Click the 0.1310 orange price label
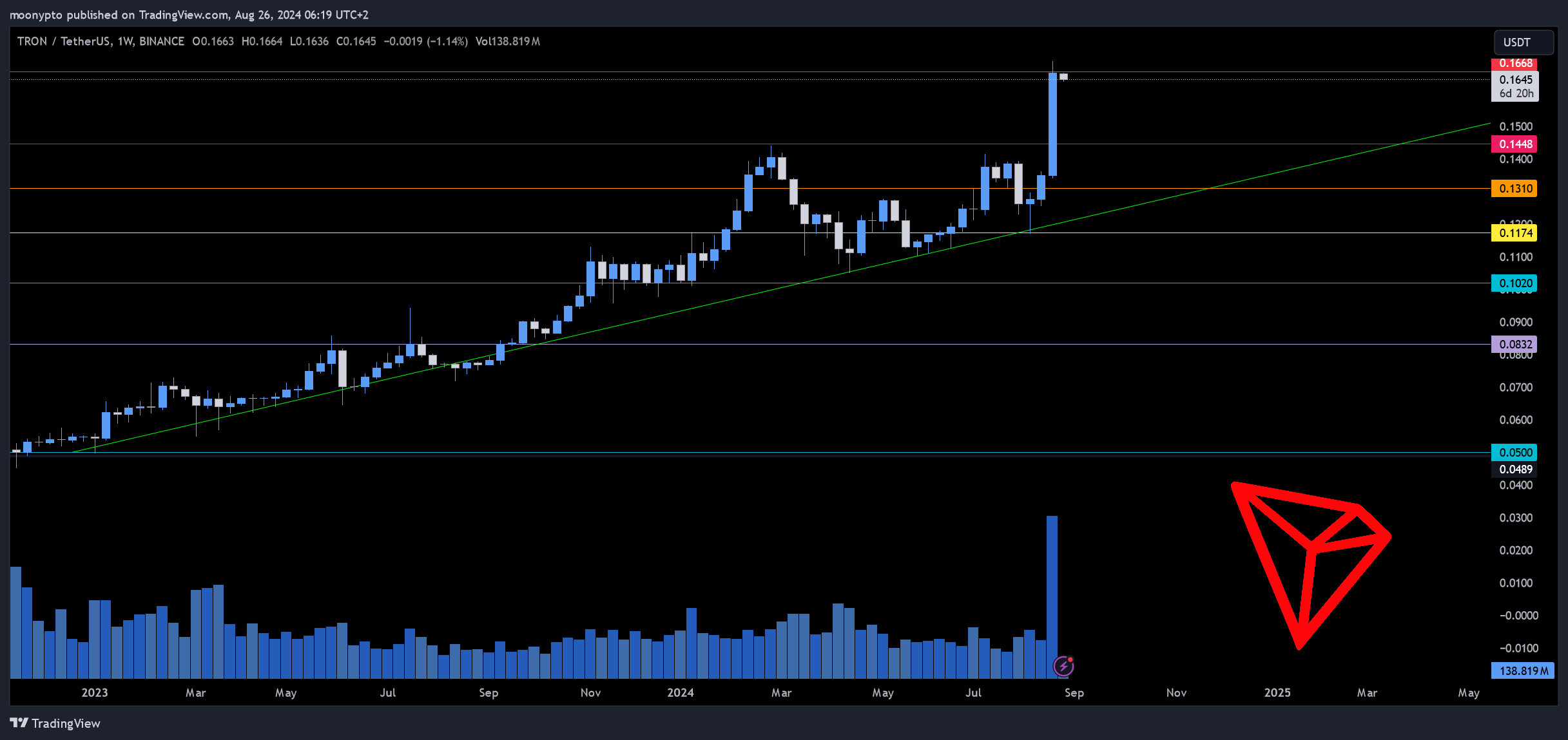 (1515, 189)
